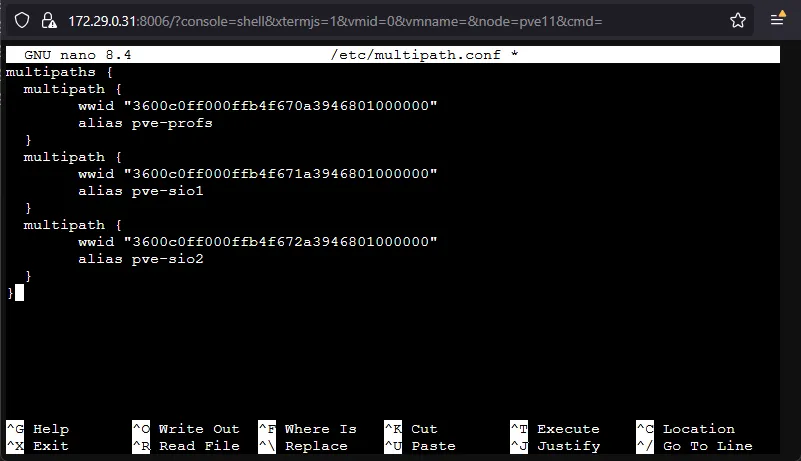The width and height of the screenshot is (801, 461).
Task: Click the ^T Execute shortcut label
Action: click(555, 429)
